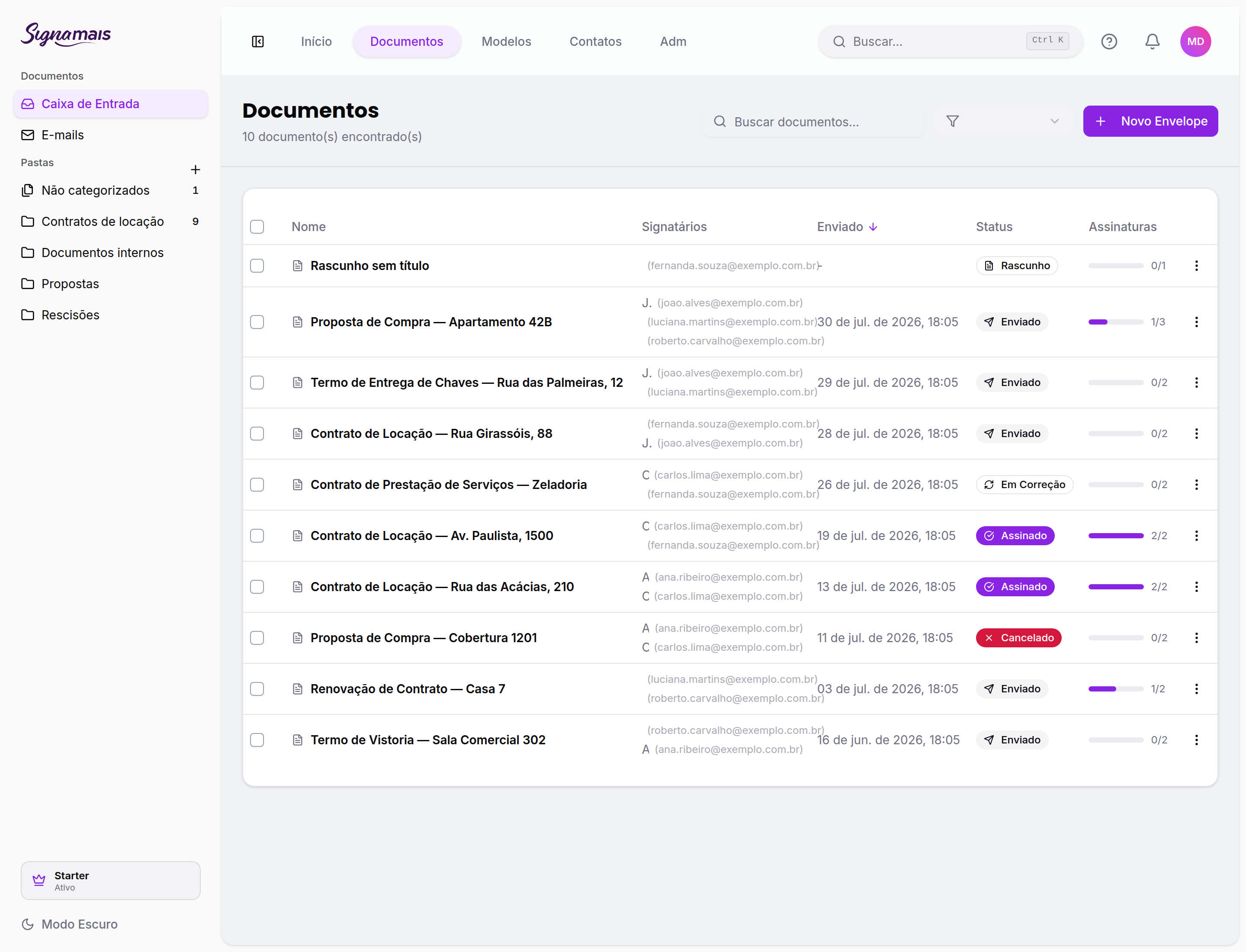Screen dimensions: 1246x952
Task: Open more options for Renovação de Contrato Casa 7
Action: 1196,688
